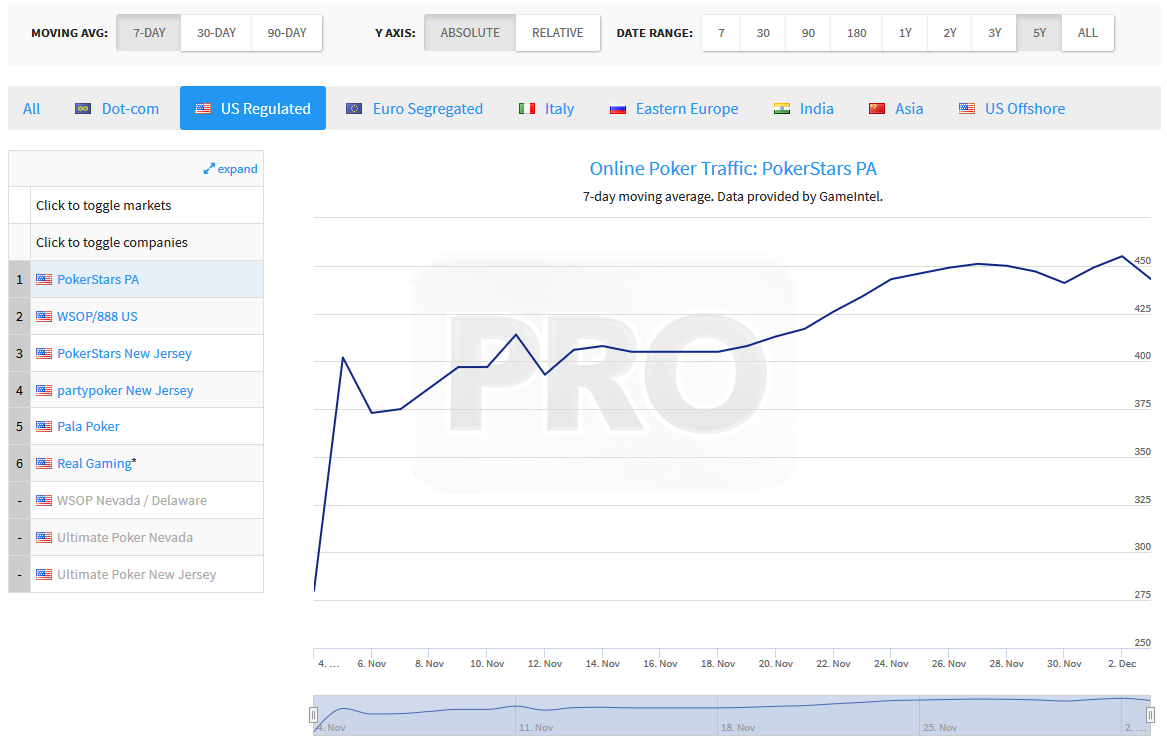This screenshot has width=1167, height=751.
Task: Set date range to 30 days
Action: 763,33
